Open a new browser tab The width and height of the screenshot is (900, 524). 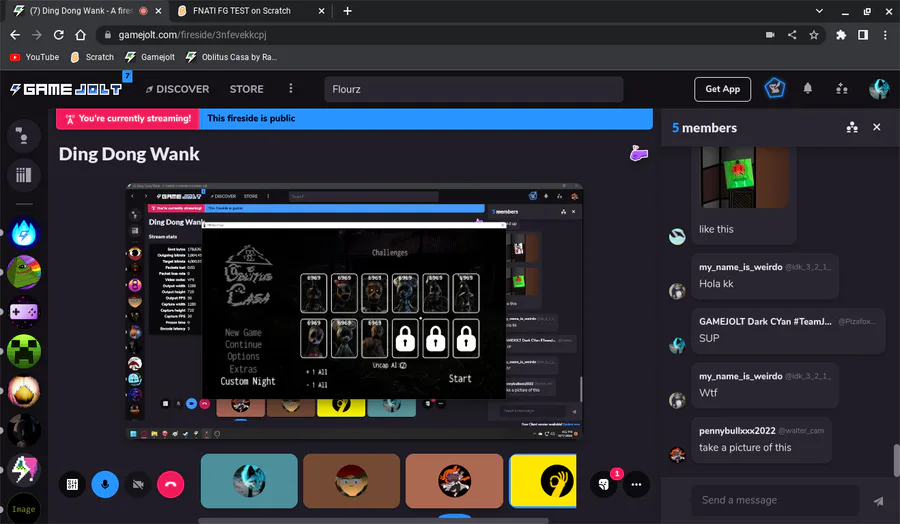(x=347, y=11)
